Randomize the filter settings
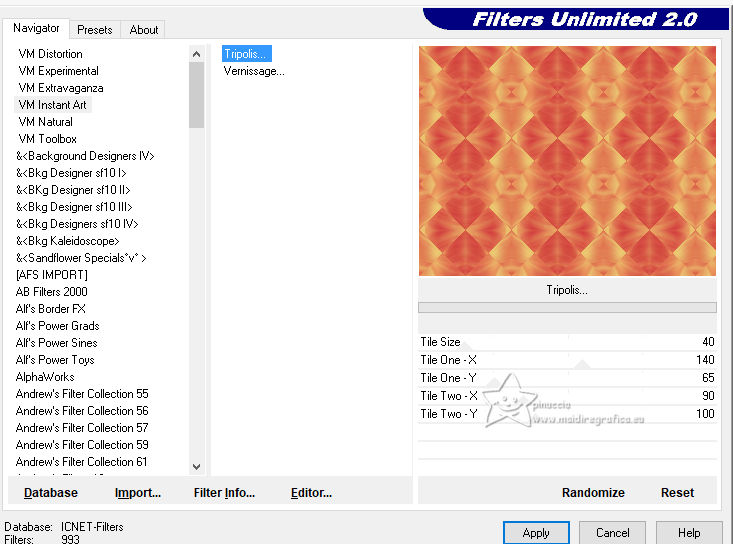This screenshot has height=544, width=733. [593, 493]
